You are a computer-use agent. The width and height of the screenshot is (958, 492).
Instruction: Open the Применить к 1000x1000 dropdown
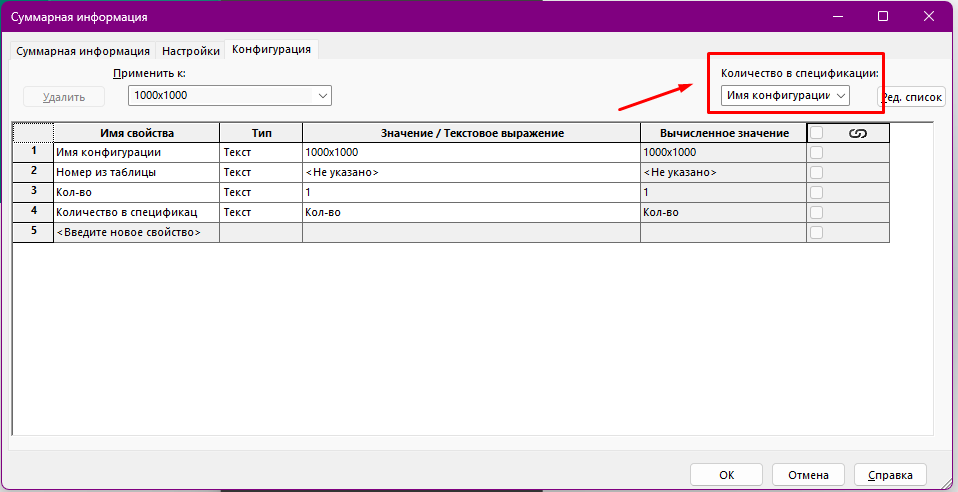[230, 95]
